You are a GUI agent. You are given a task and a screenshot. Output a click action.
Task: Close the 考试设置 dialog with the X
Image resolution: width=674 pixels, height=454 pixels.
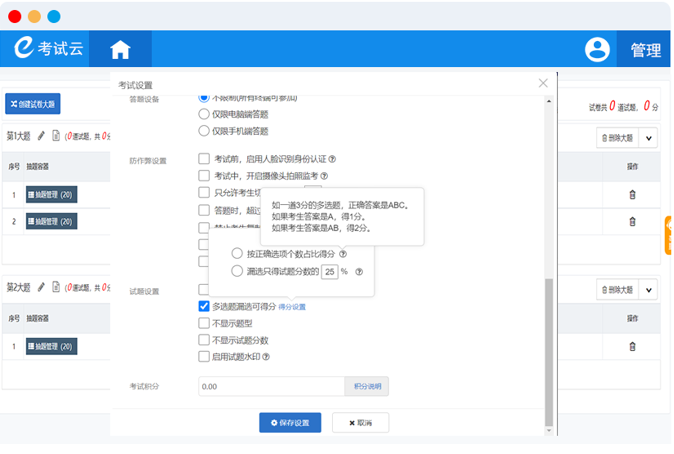tap(543, 83)
